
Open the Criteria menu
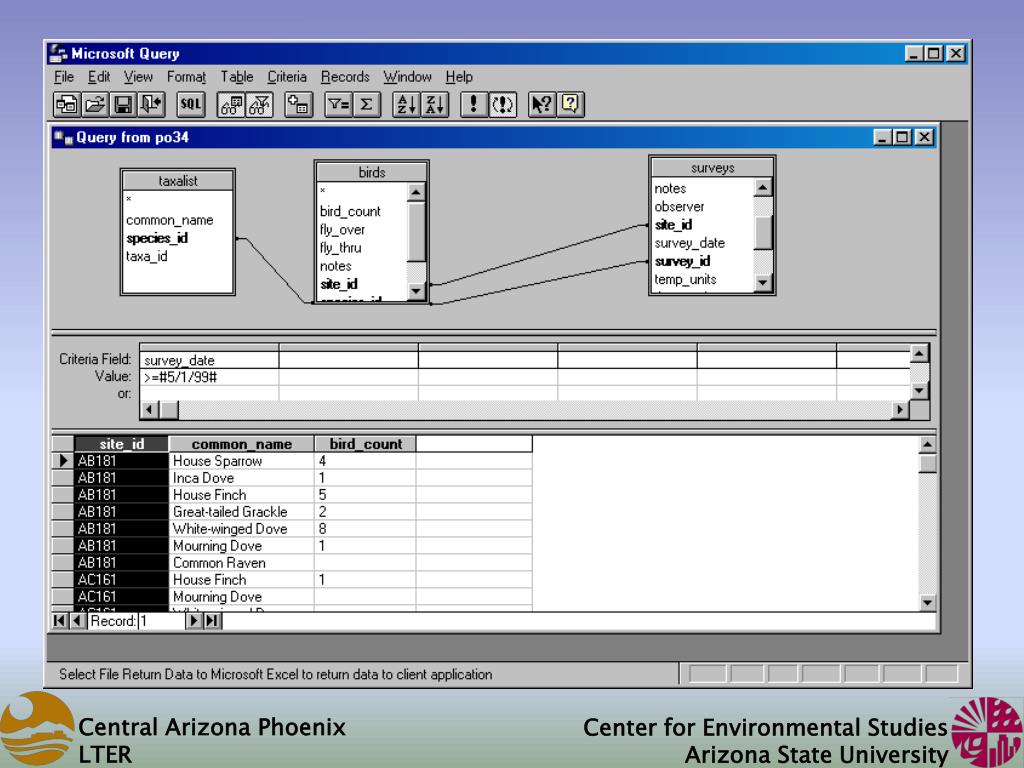click(287, 77)
